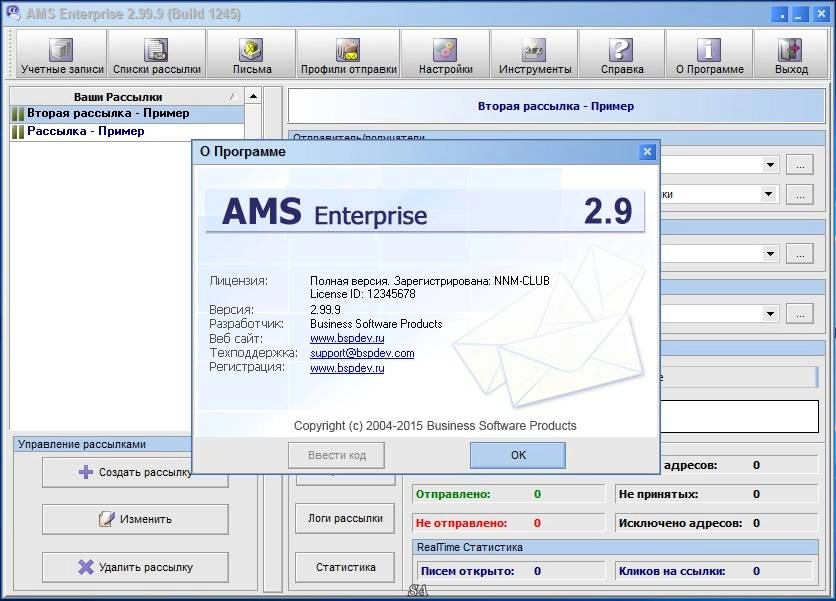Viewport: 836px width, 601px height.
Task: Select mailing Рассылка - Пример
Action: coord(127,131)
